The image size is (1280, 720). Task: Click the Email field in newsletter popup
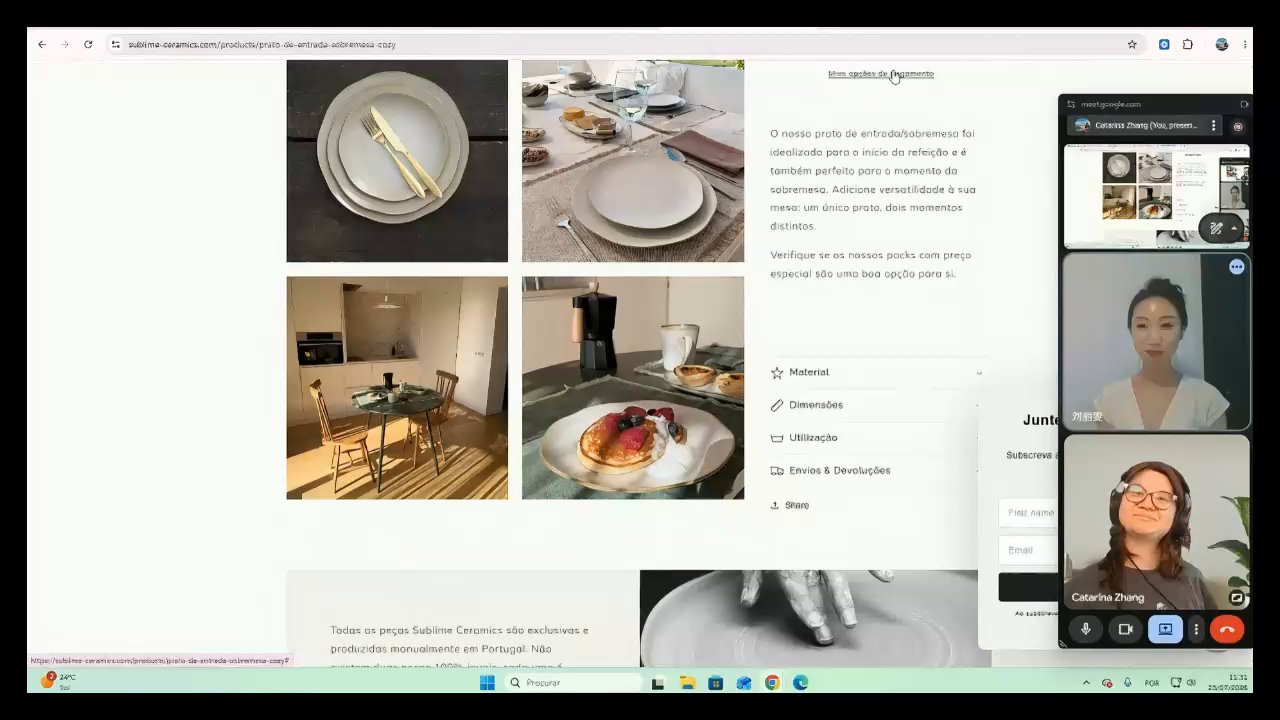click(1028, 550)
